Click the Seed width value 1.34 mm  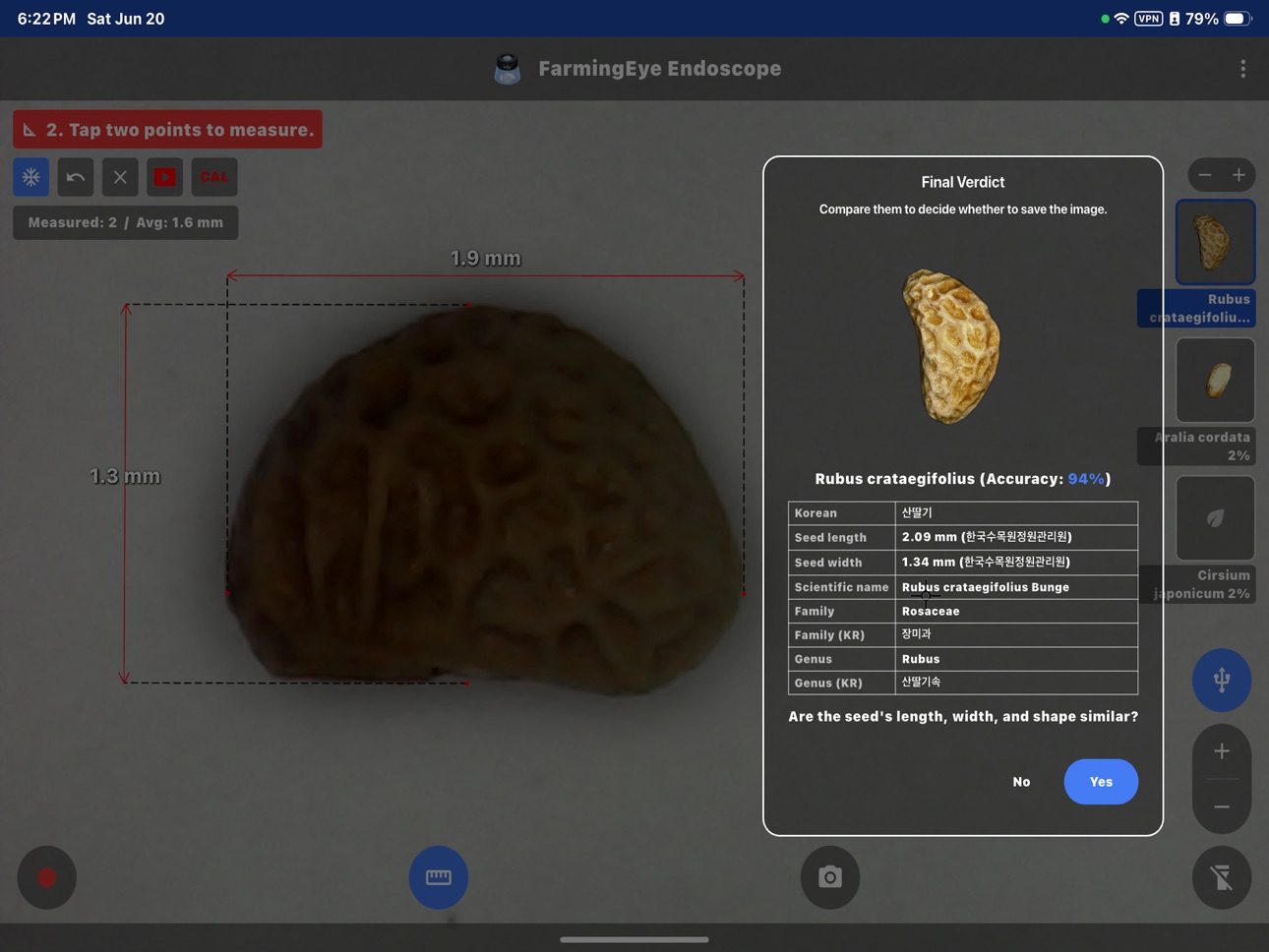pos(1016,563)
